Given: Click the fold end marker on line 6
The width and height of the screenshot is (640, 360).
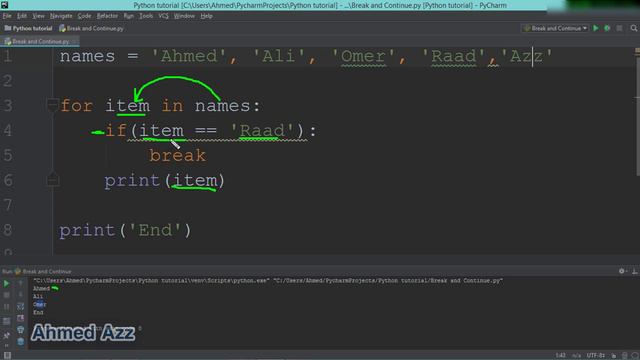Looking at the screenshot, I should point(52,180).
